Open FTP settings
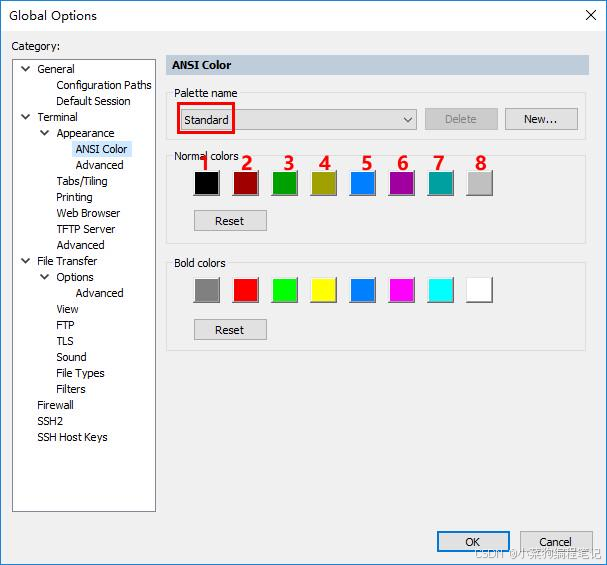The image size is (607, 565). (x=65, y=325)
